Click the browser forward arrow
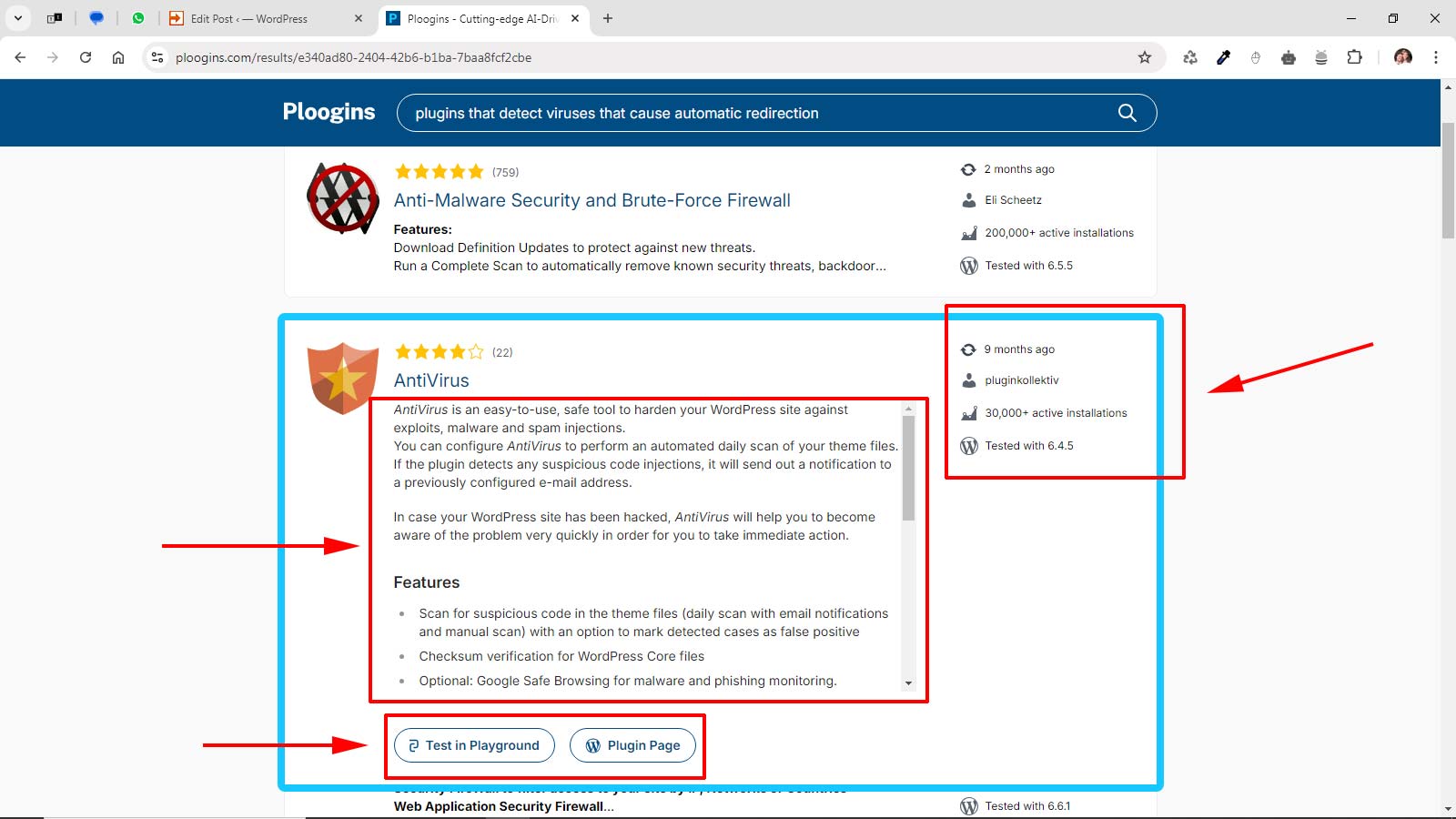Viewport: 1456px width, 819px height. [x=53, y=57]
